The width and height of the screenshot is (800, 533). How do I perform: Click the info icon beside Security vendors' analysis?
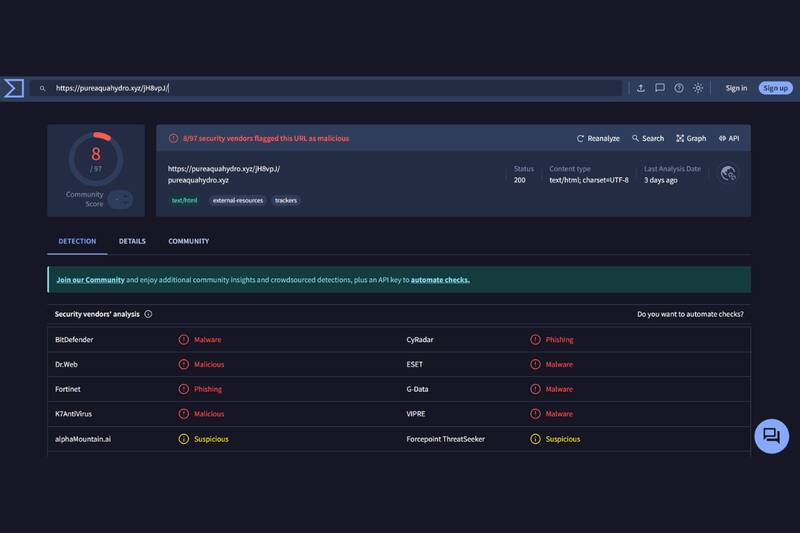[x=148, y=314]
